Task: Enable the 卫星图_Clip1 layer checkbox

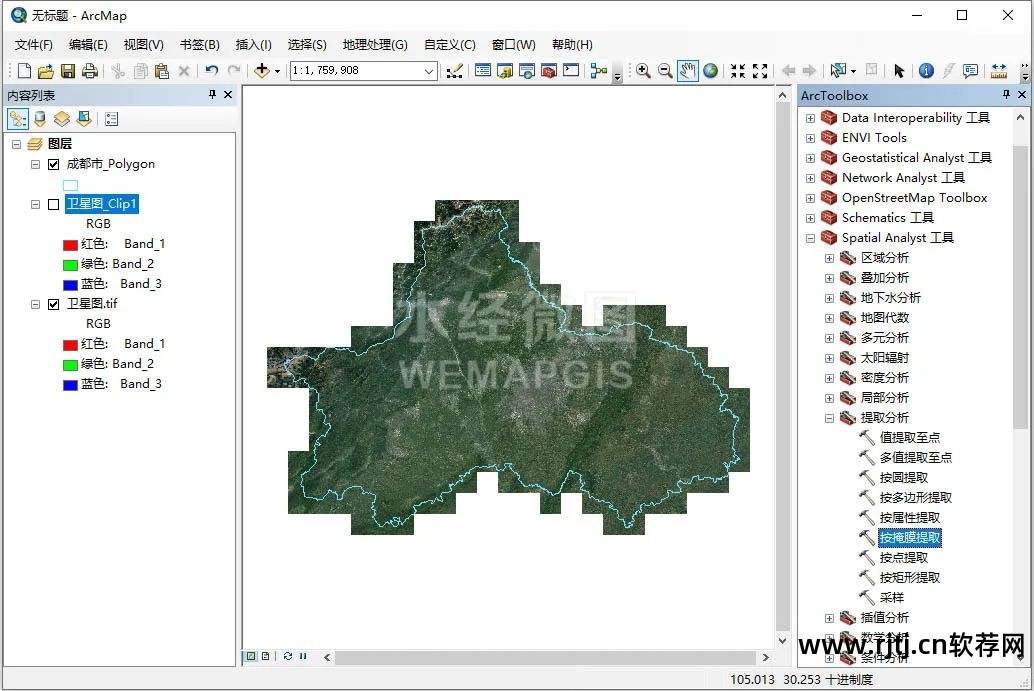Action: [54, 204]
